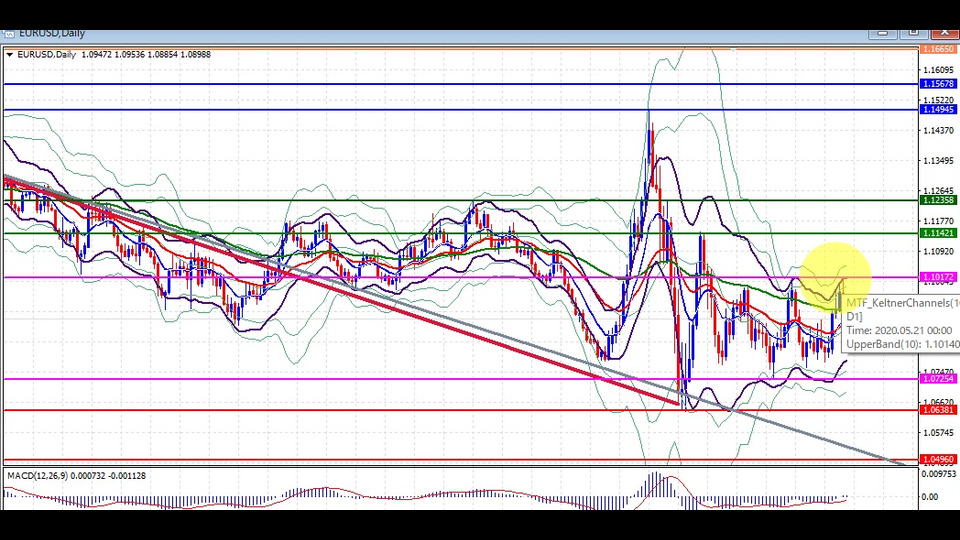Click the tooltip line UpperBand(10): 1.10140
The image size is (960, 540).
pyautogui.click(x=902, y=344)
